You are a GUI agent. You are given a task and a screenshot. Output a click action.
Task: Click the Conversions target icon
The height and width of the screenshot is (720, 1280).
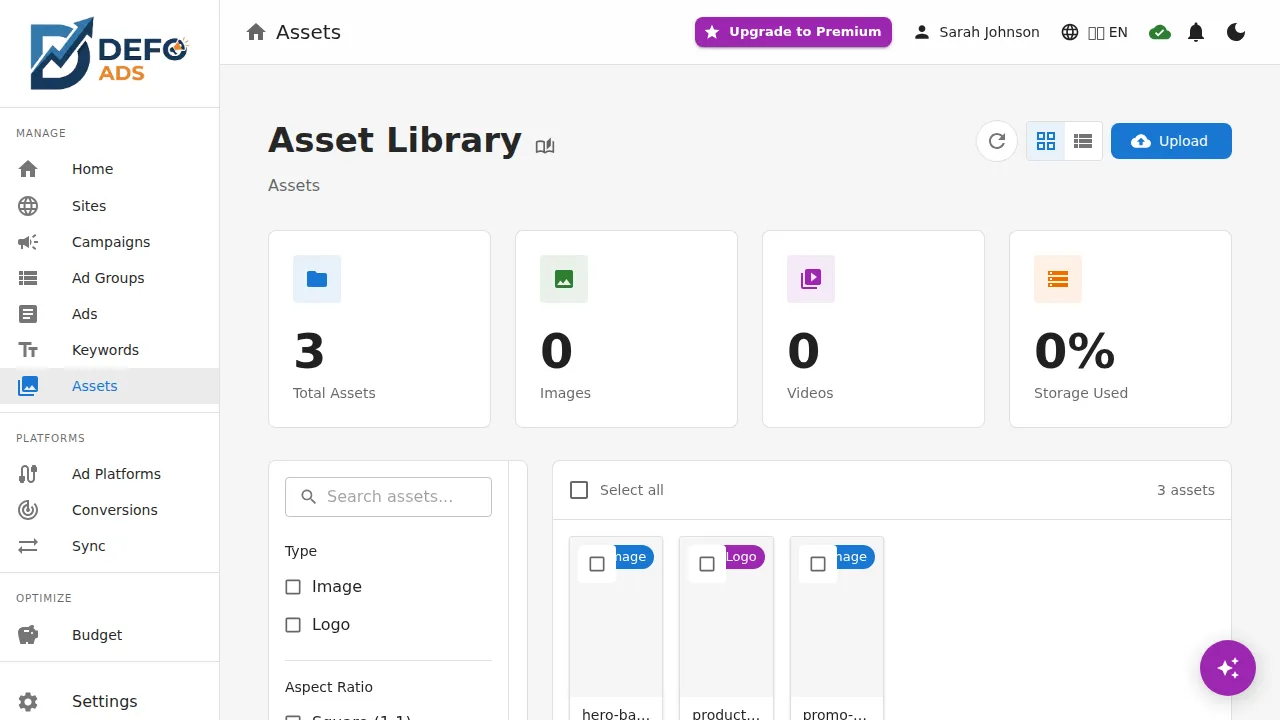(28, 510)
